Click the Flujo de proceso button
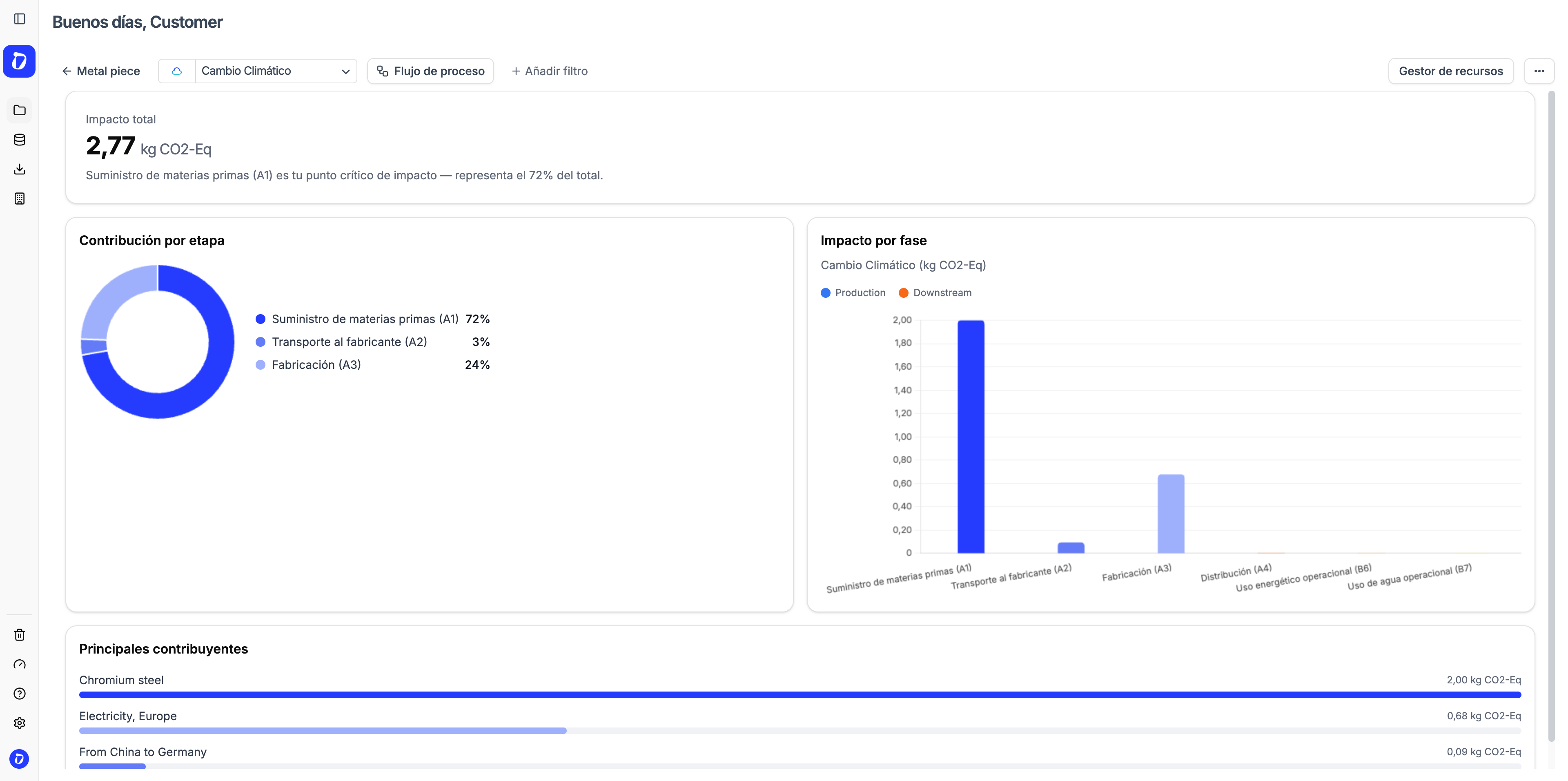The height and width of the screenshot is (781, 1568). (x=430, y=71)
